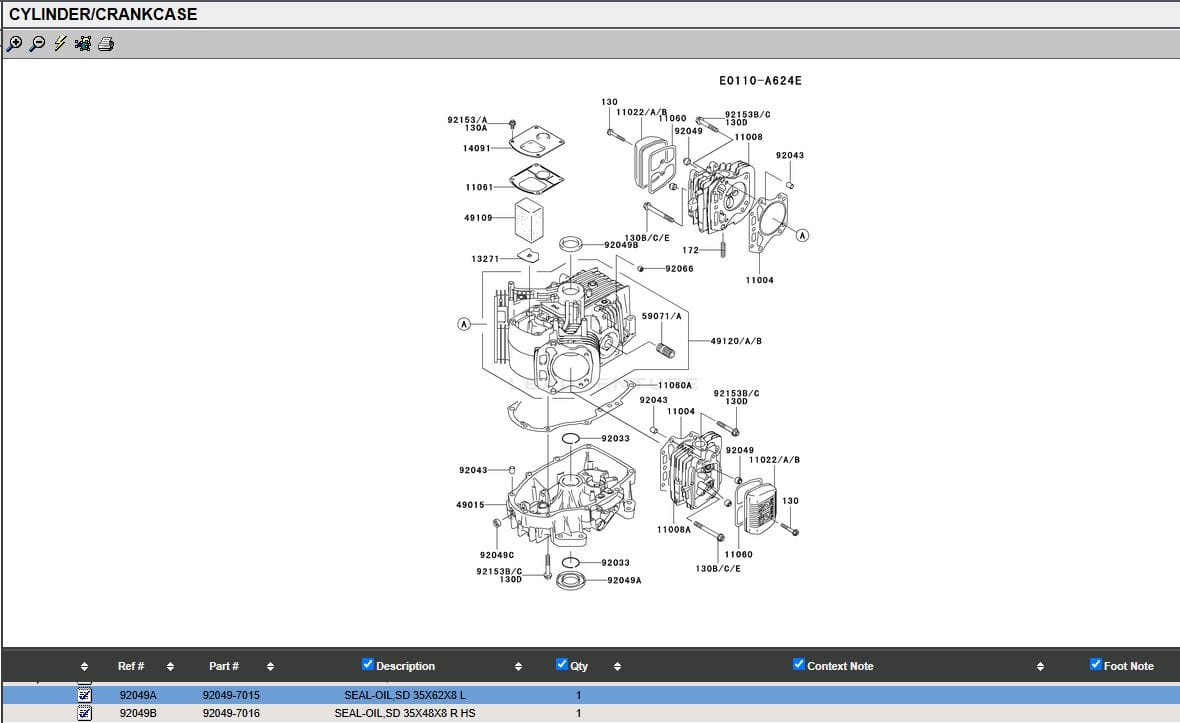Click the 92049A callout label in the diagram
Image resolution: width=1180 pixels, height=723 pixels.
pyautogui.click(x=624, y=580)
